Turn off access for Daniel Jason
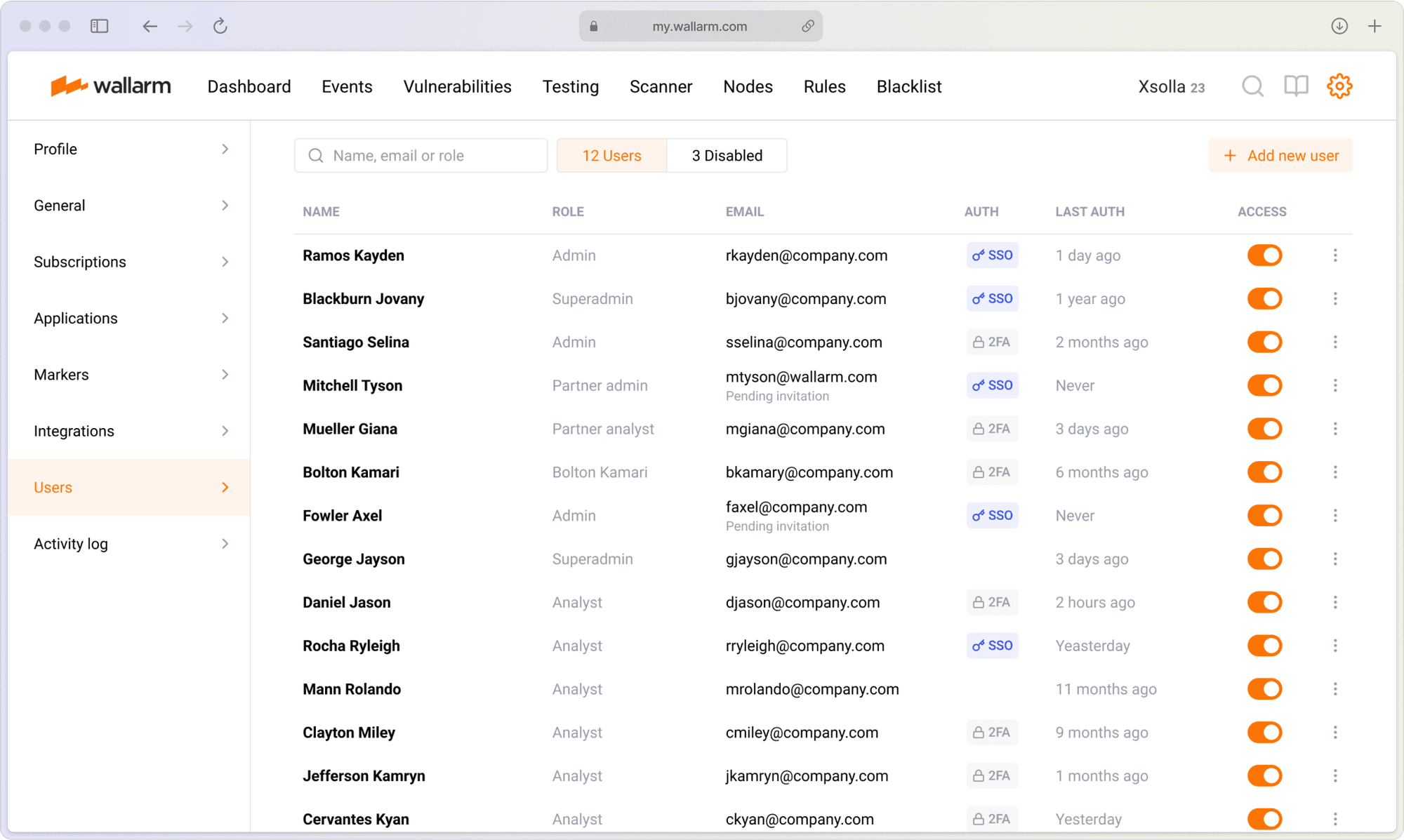Screen dimensions: 1404x840 [x=1264, y=602]
